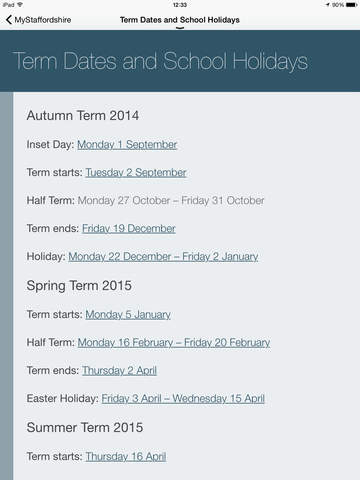360x480 pixels.
Task: Open the Monday 1 September link
Action: coord(127,145)
